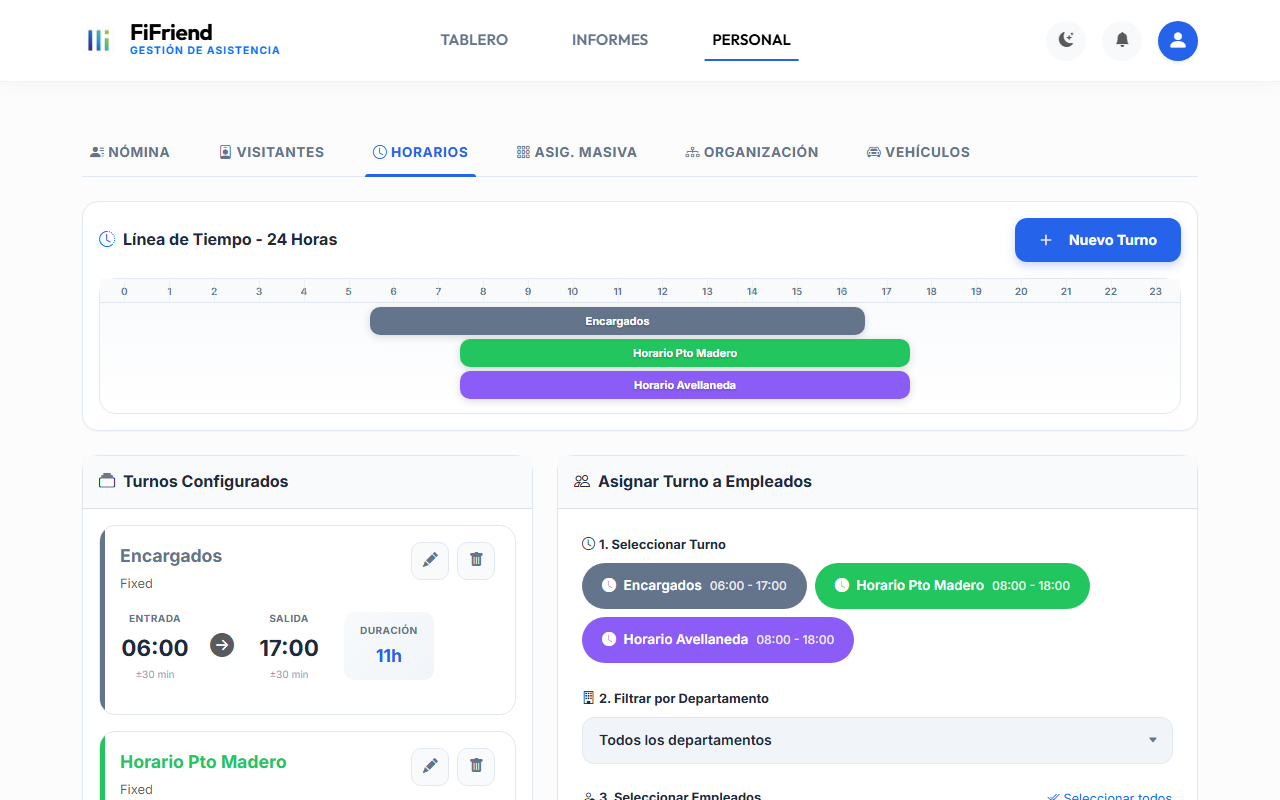Screen dimensions: 1280x800
Task: Open the Organización tab
Action: coord(752,152)
